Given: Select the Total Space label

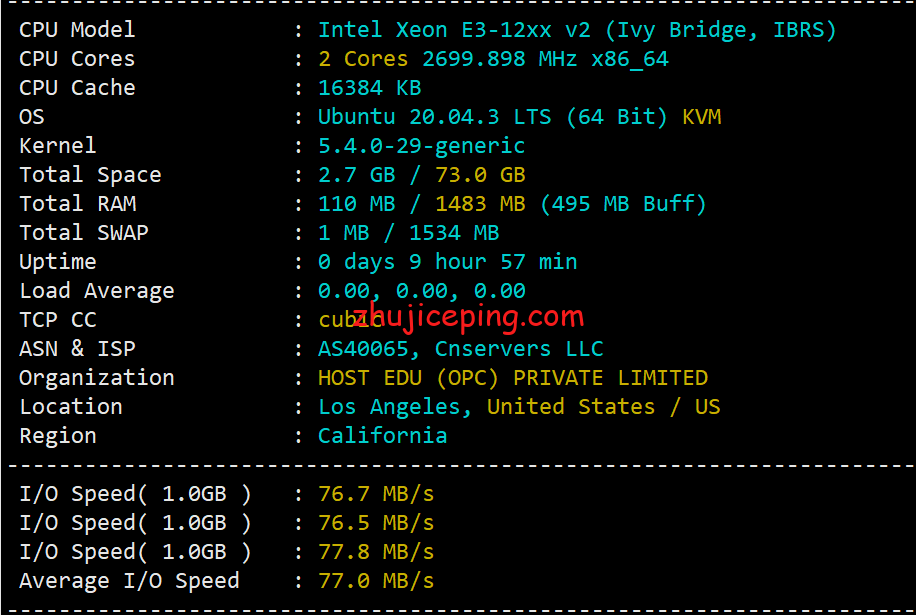Looking at the screenshot, I should [x=90, y=175].
